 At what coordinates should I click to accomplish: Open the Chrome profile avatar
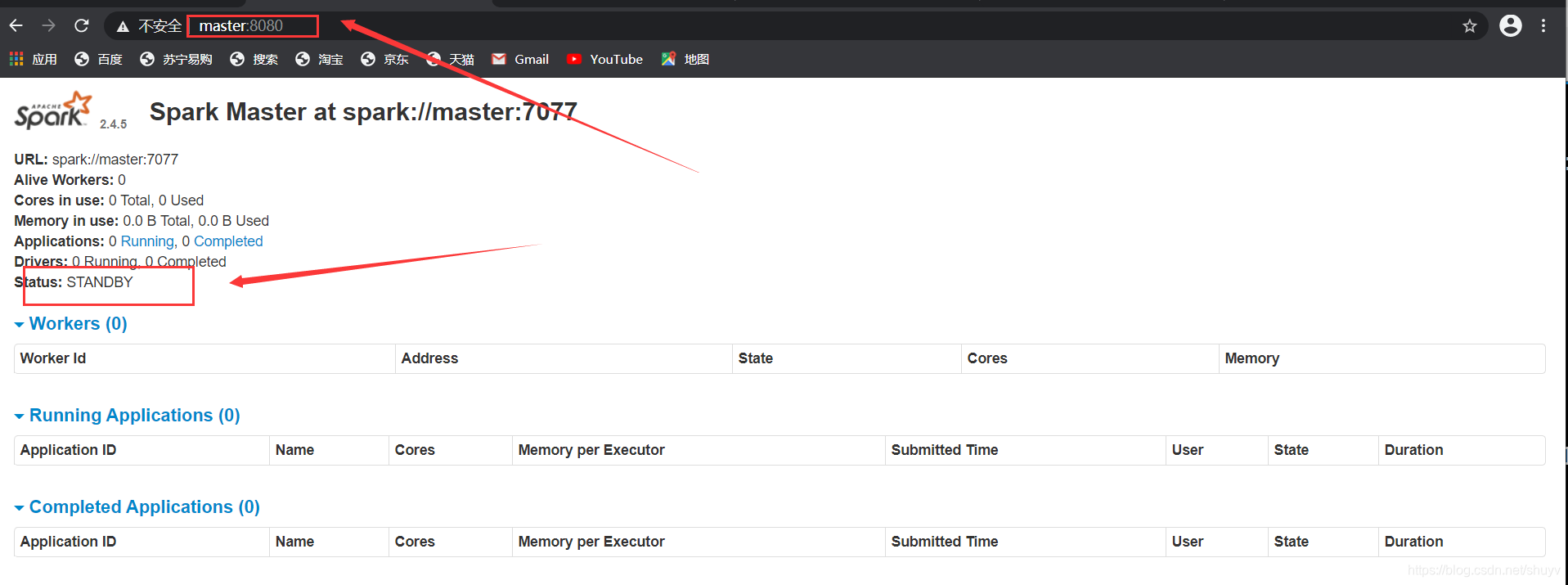(1511, 26)
